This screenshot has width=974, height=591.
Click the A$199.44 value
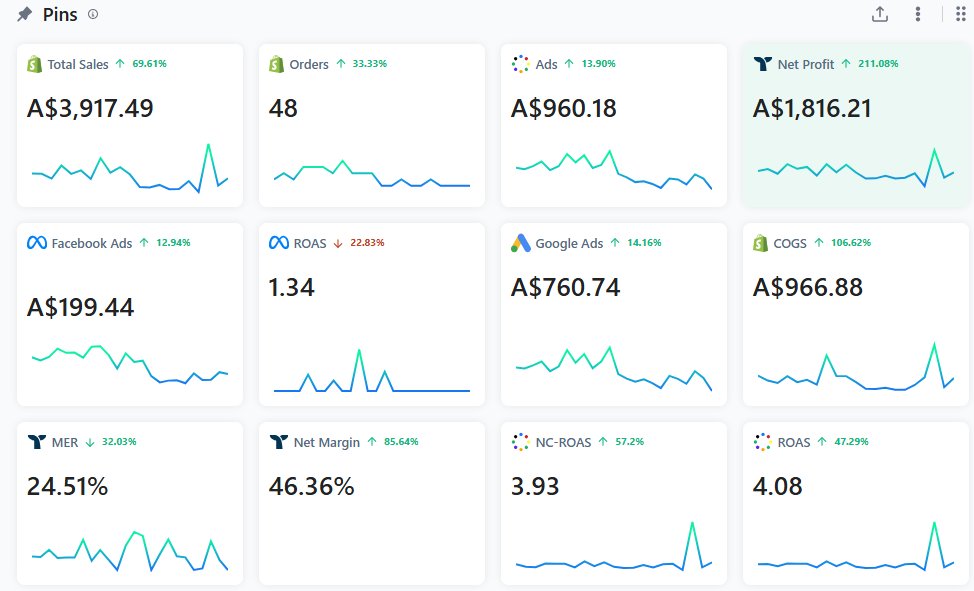(x=80, y=307)
